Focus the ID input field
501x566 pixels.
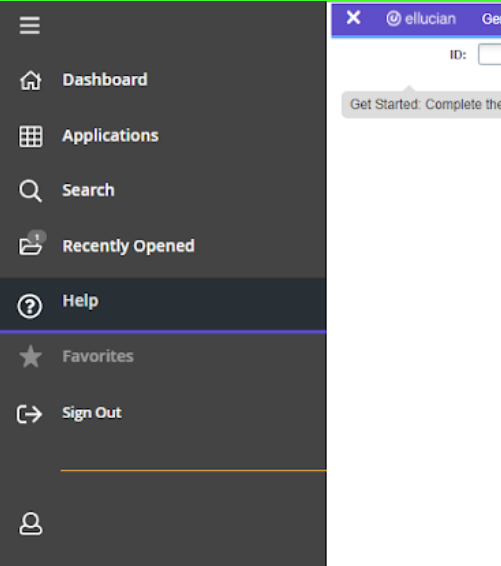(489, 54)
